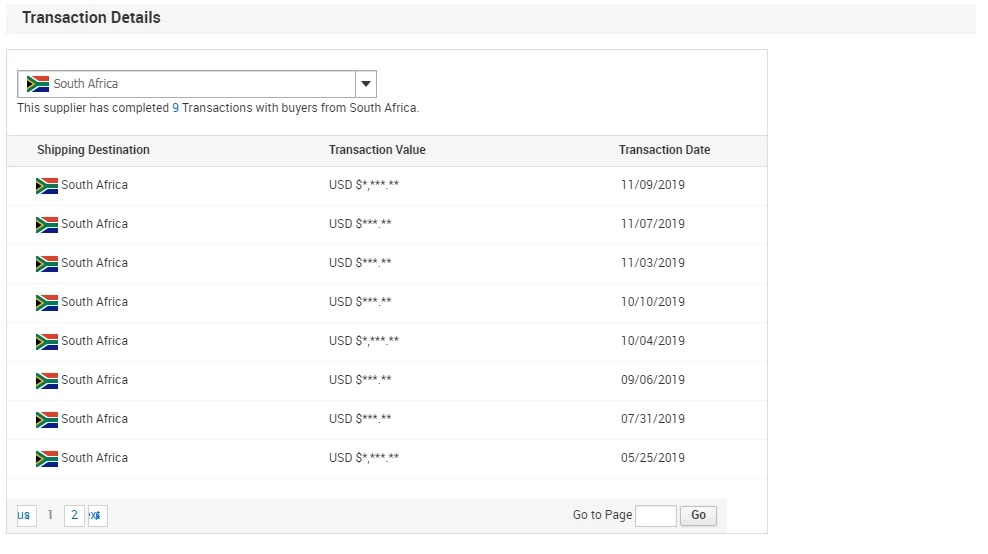This screenshot has width=988, height=554.
Task: Click the flag icon in the 07/31/2019 row
Action: (47, 419)
